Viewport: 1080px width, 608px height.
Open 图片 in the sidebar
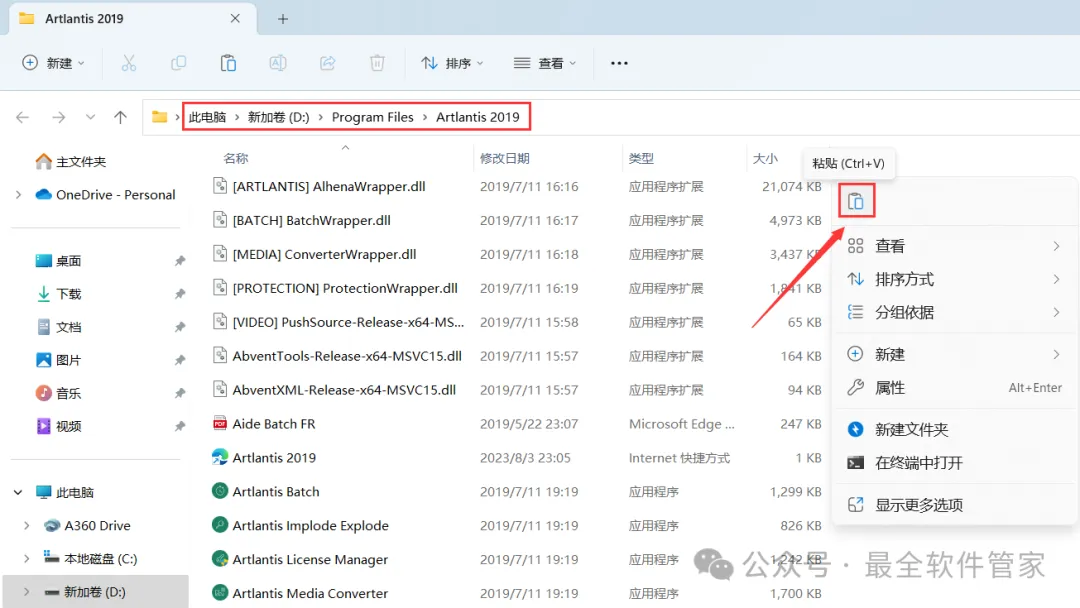tap(59, 360)
